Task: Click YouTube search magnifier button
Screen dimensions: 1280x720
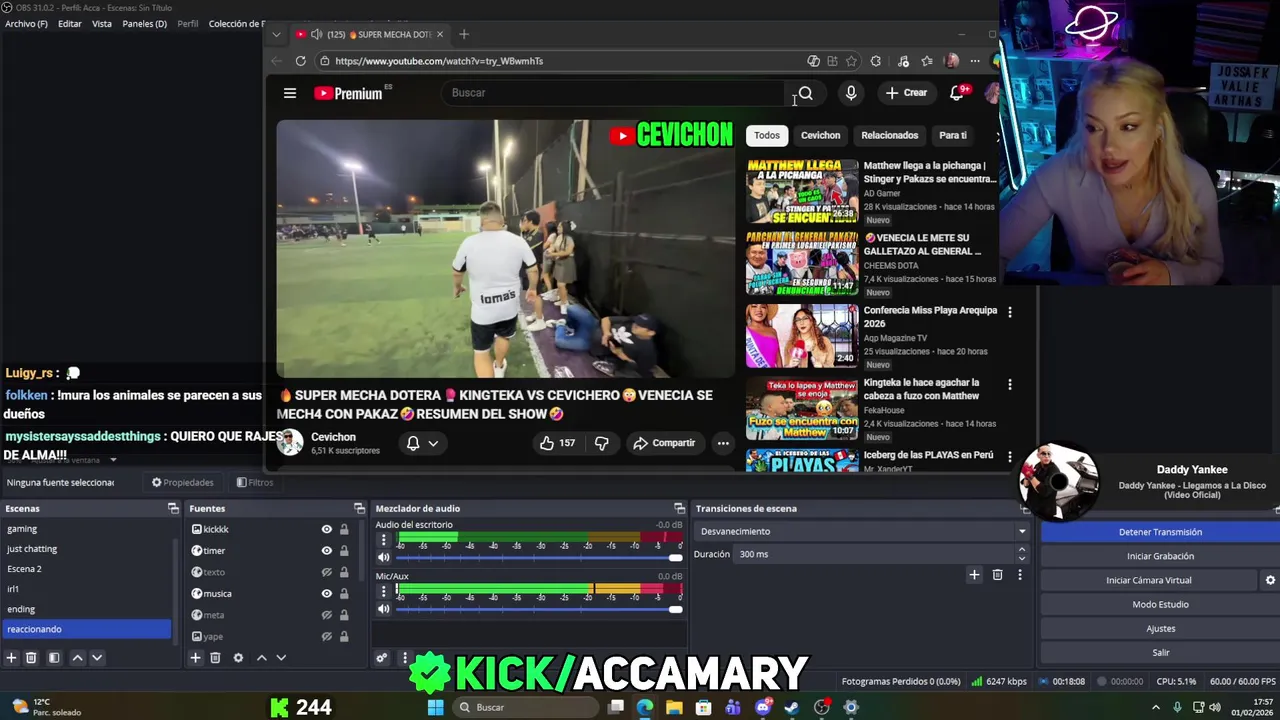Action: click(x=805, y=93)
